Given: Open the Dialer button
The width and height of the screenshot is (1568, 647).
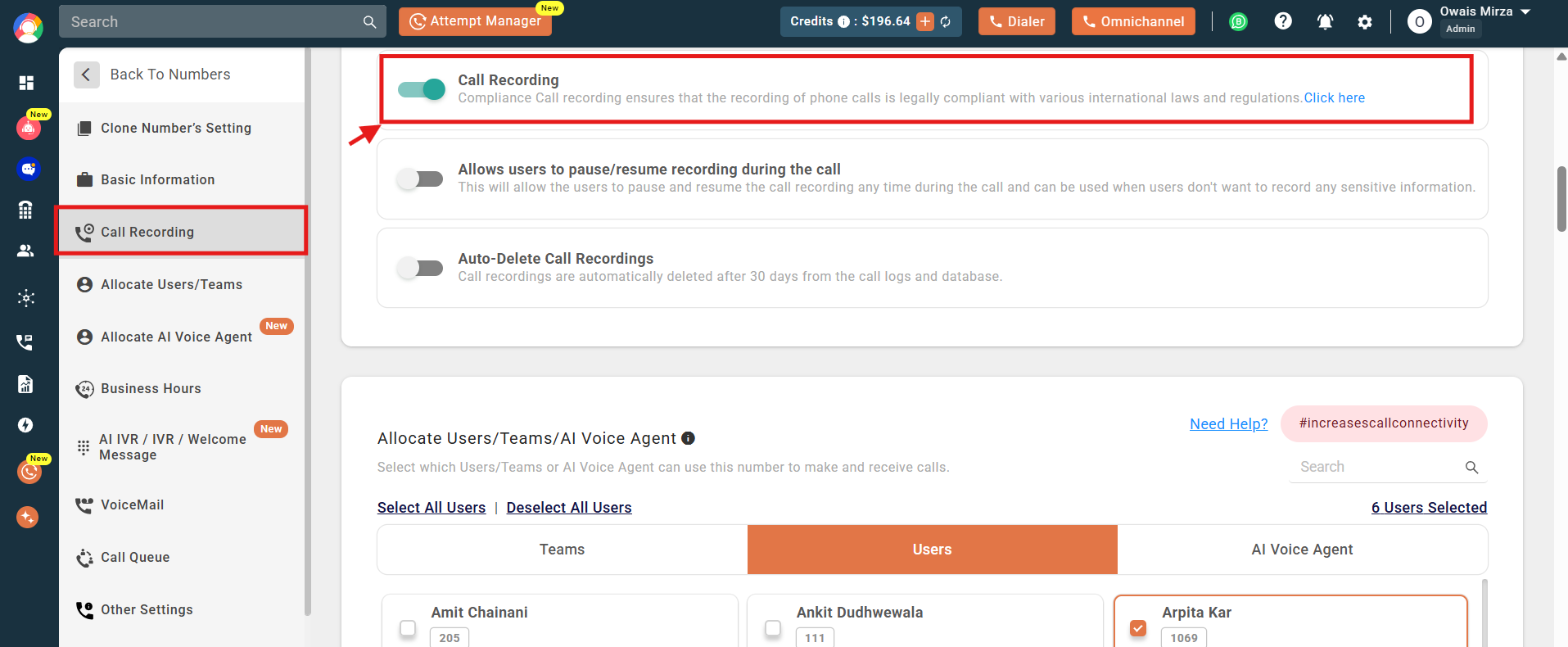Looking at the screenshot, I should (1017, 21).
